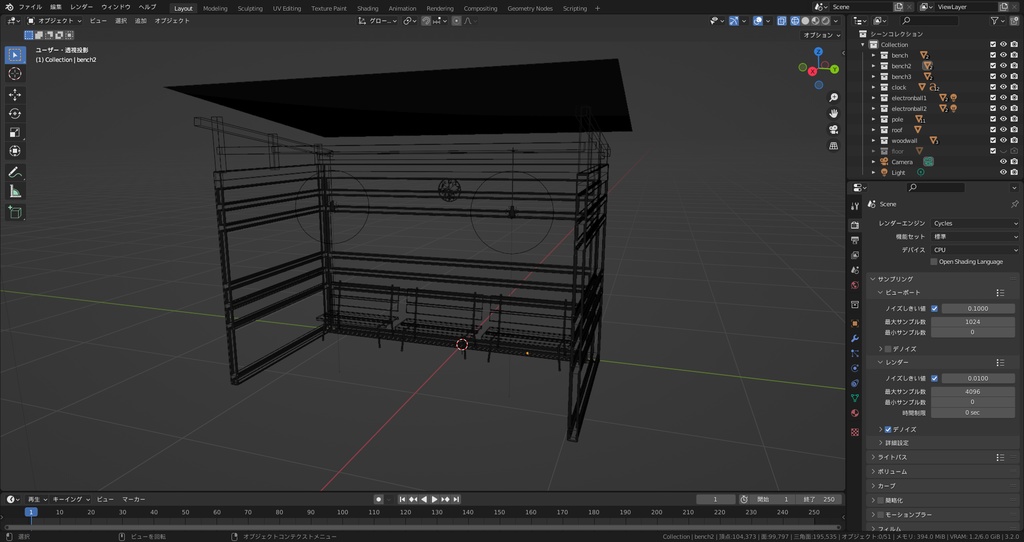This screenshot has height=542, width=1024.
Task: Switch to the Modeling workspace tab
Action: point(215,8)
